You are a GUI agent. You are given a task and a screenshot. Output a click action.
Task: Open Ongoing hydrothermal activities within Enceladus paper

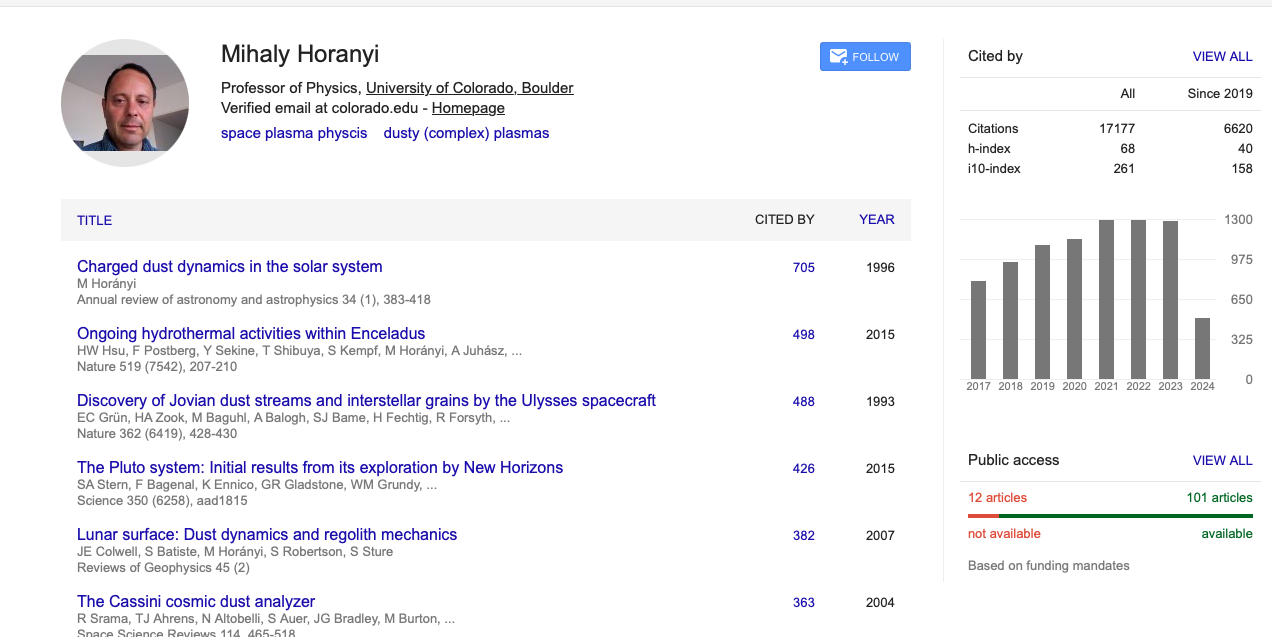[251, 334]
